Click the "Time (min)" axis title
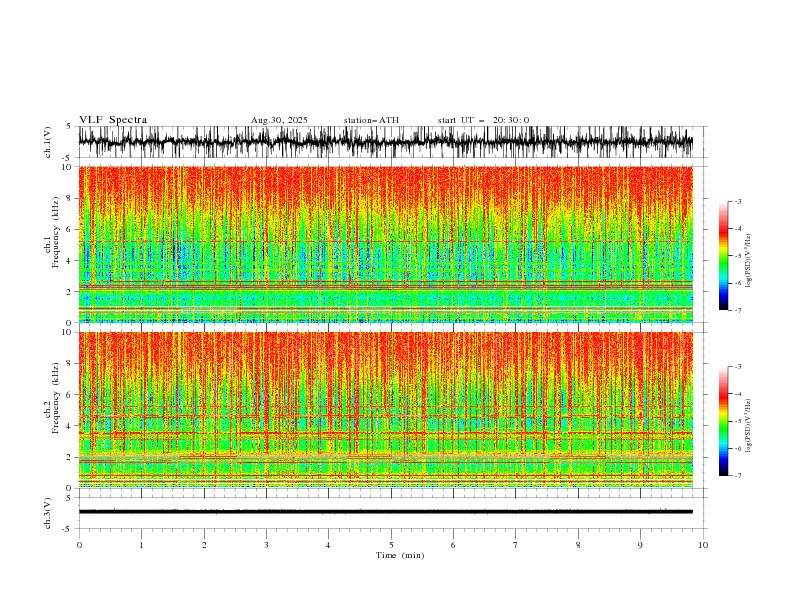 click(x=400, y=555)
